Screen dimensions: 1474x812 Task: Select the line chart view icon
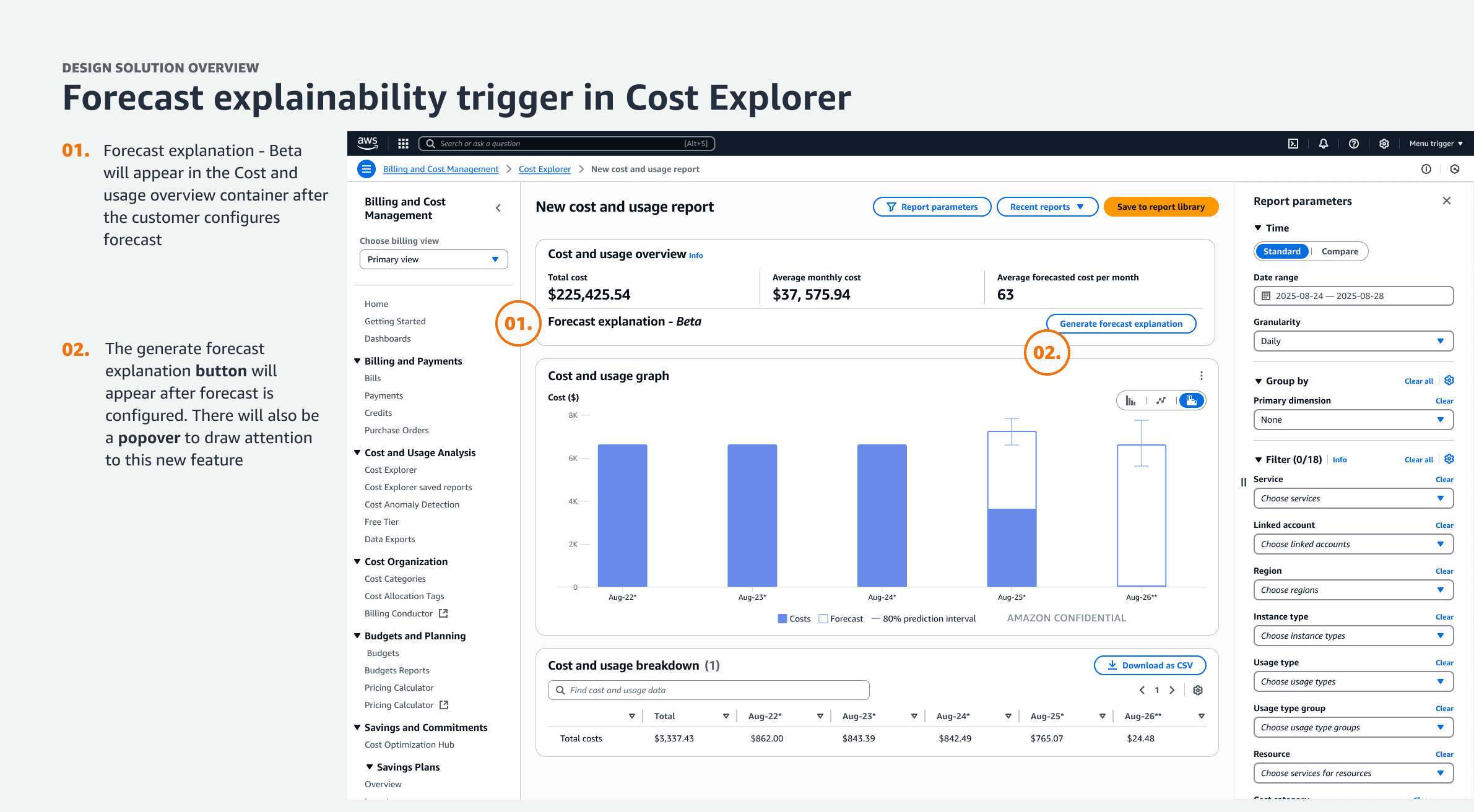[1161, 400]
